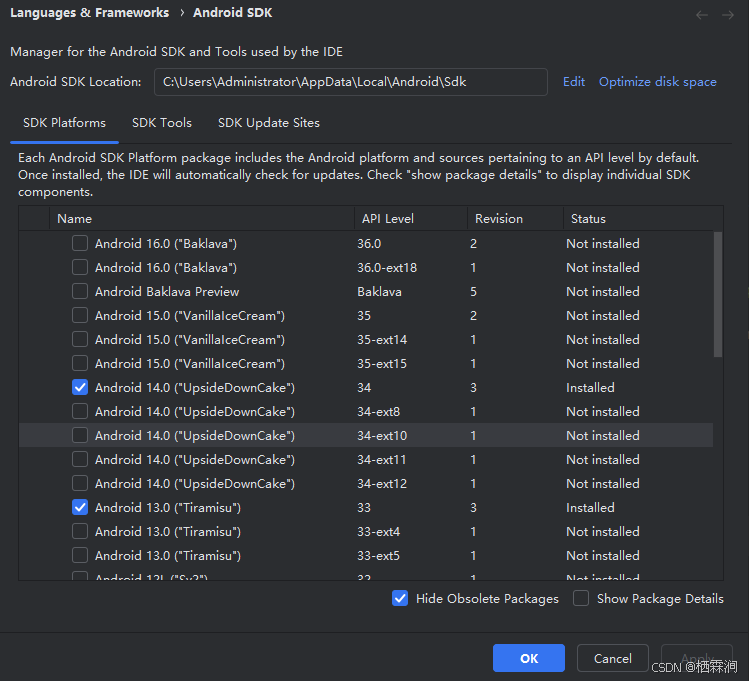Click the '34-ext11' API level cell
This screenshot has height=681, width=749.
click(x=382, y=459)
